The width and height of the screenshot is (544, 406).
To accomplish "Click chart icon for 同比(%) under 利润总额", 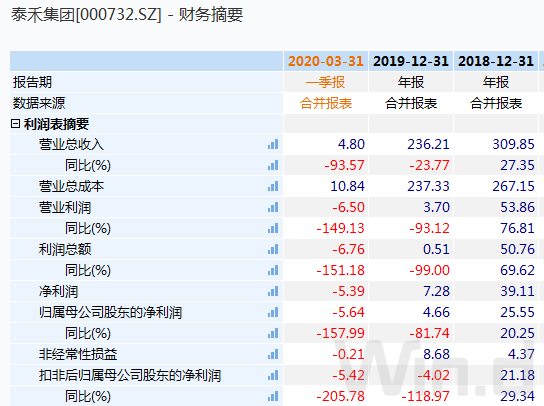I will tap(273, 270).
